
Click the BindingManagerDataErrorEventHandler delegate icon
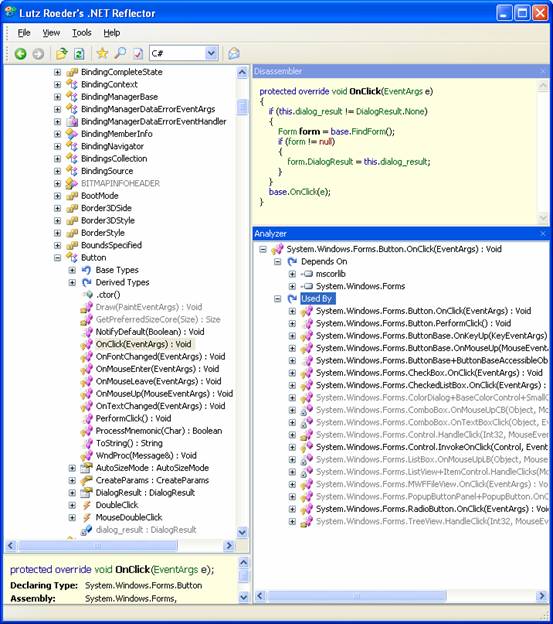pyautogui.click(x=72, y=121)
